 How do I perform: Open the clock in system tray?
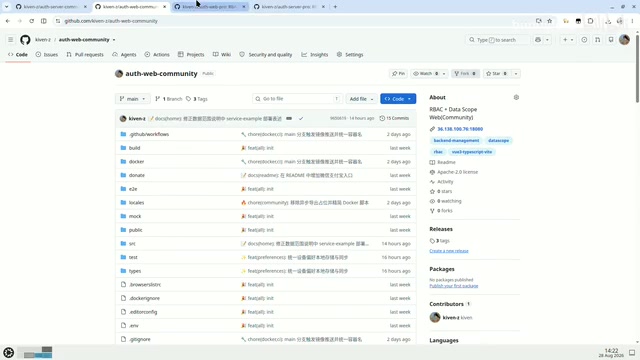click(x=611, y=353)
